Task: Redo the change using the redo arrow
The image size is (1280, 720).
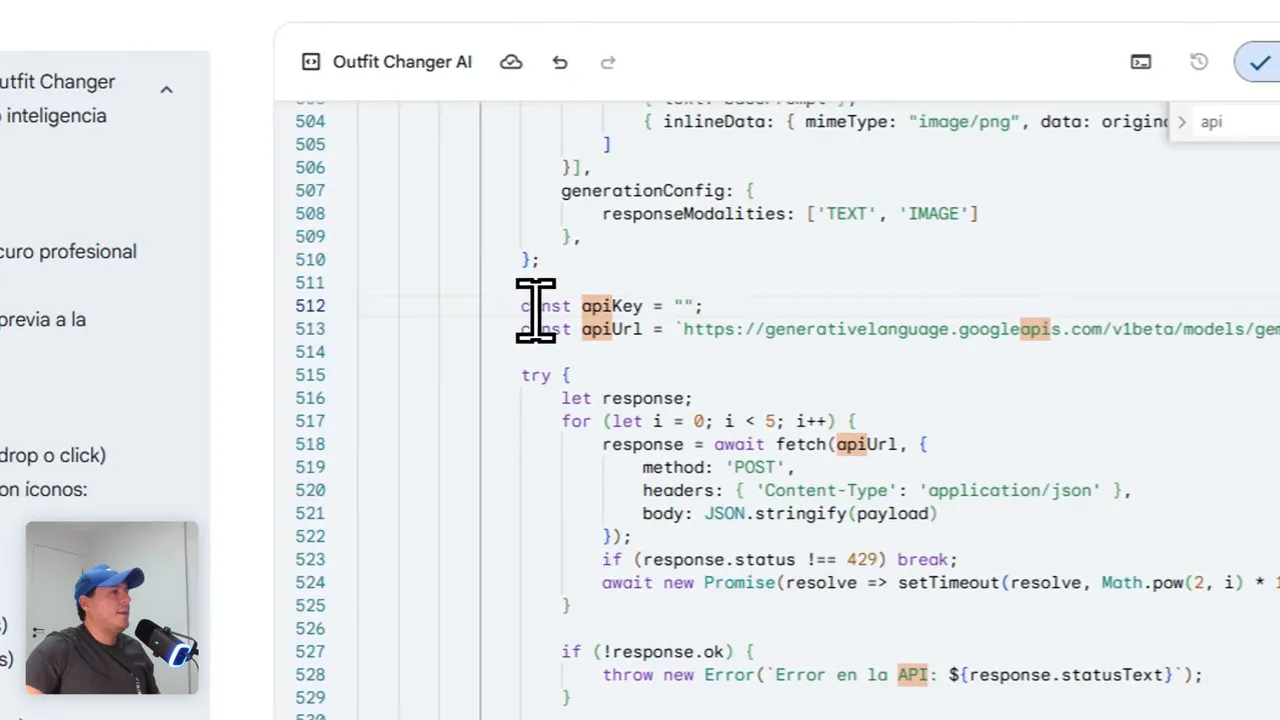Action: pos(607,62)
